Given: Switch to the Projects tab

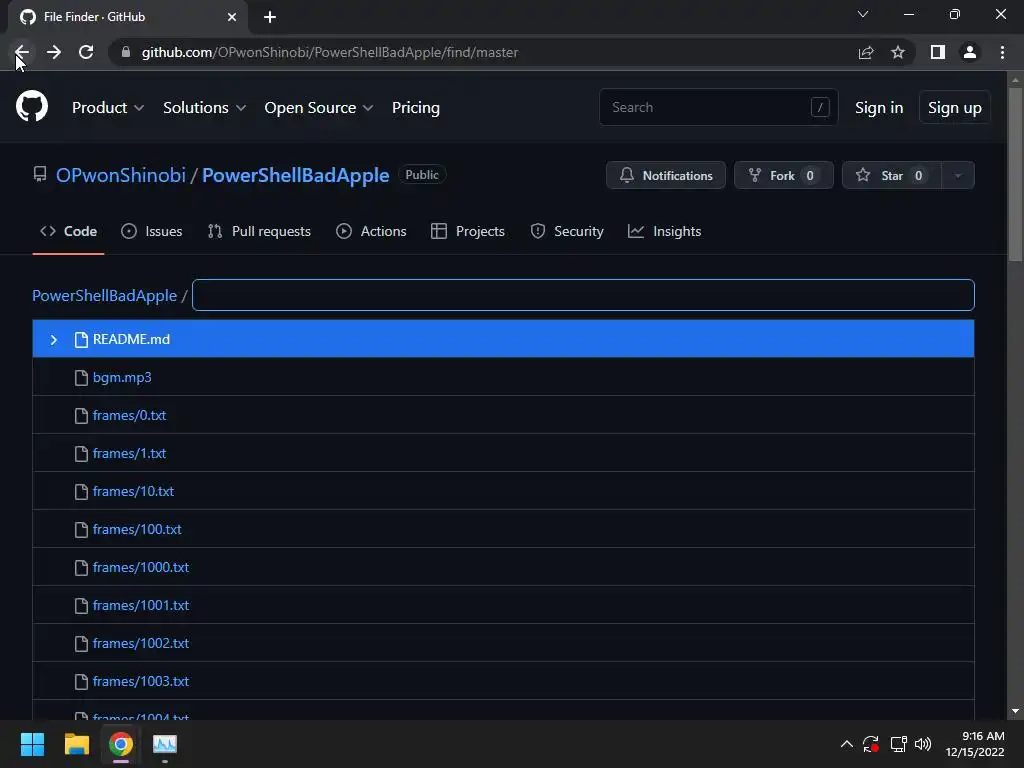Looking at the screenshot, I should point(468,231).
